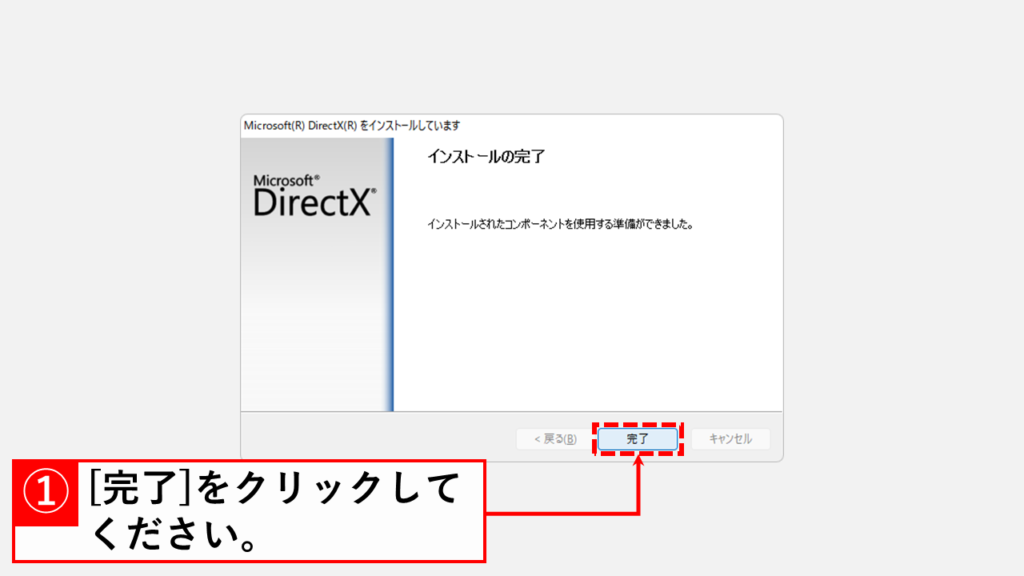1024x576 pixels.
Task: Select the インストールの完了 heading text
Action: click(x=486, y=157)
